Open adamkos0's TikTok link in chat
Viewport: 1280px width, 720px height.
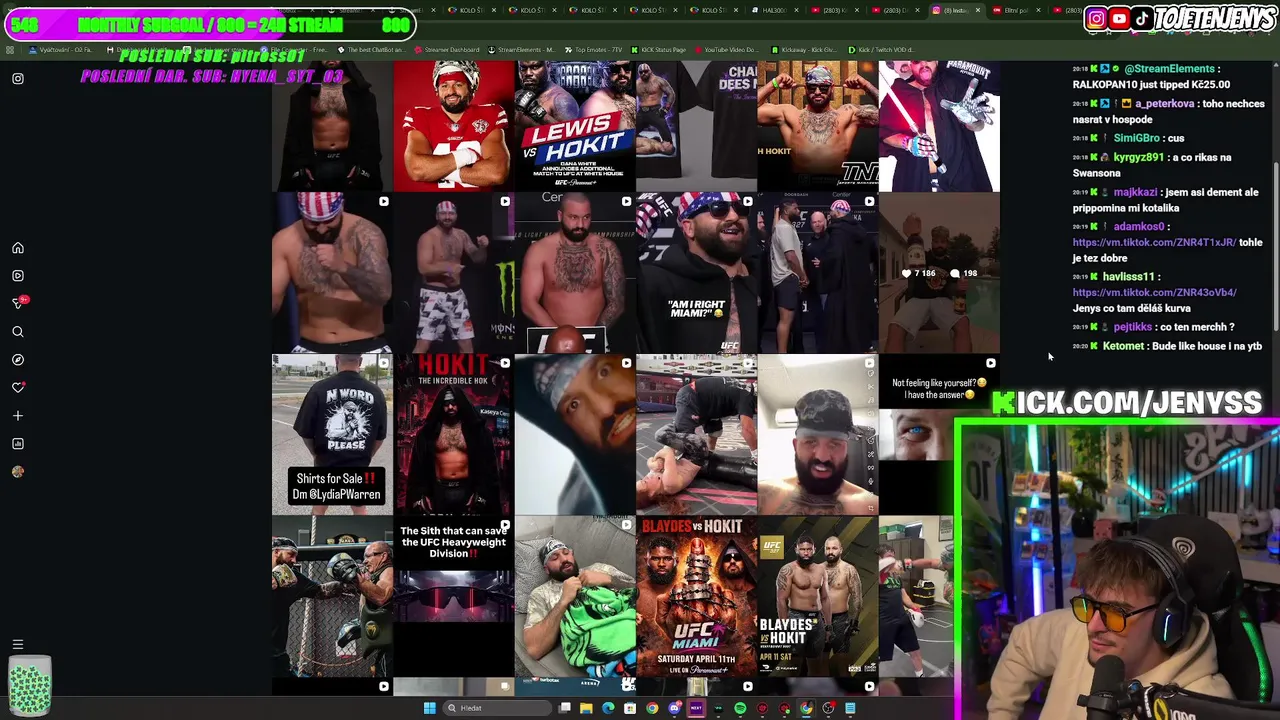click(1154, 242)
